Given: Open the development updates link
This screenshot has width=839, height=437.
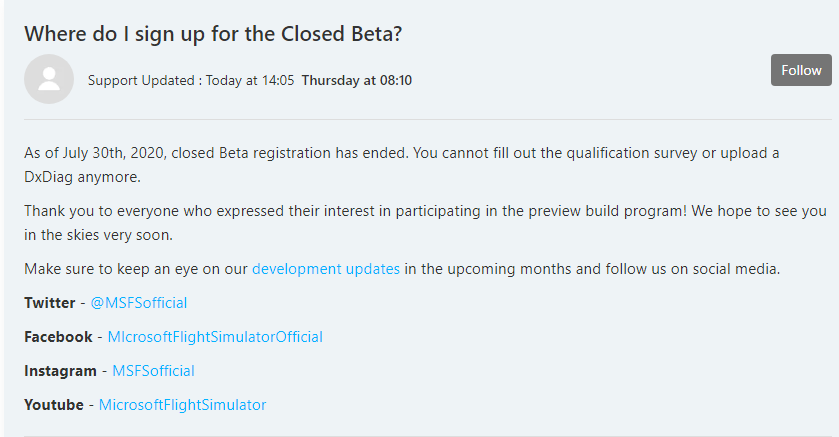Looking at the screenshot, I should (326, 269).
